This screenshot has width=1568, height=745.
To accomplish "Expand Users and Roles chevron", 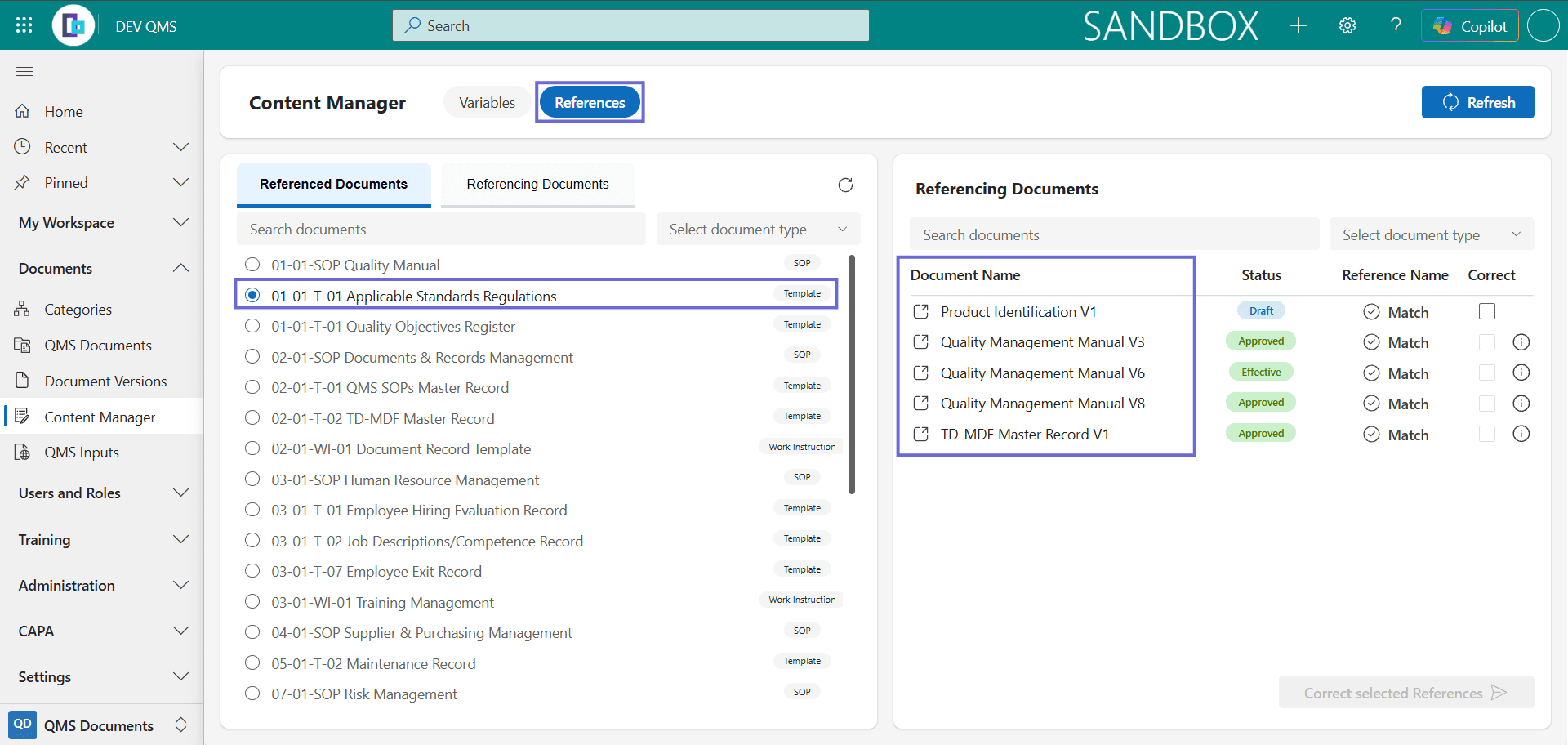I will pyautogui.click(x=181, y=493).
